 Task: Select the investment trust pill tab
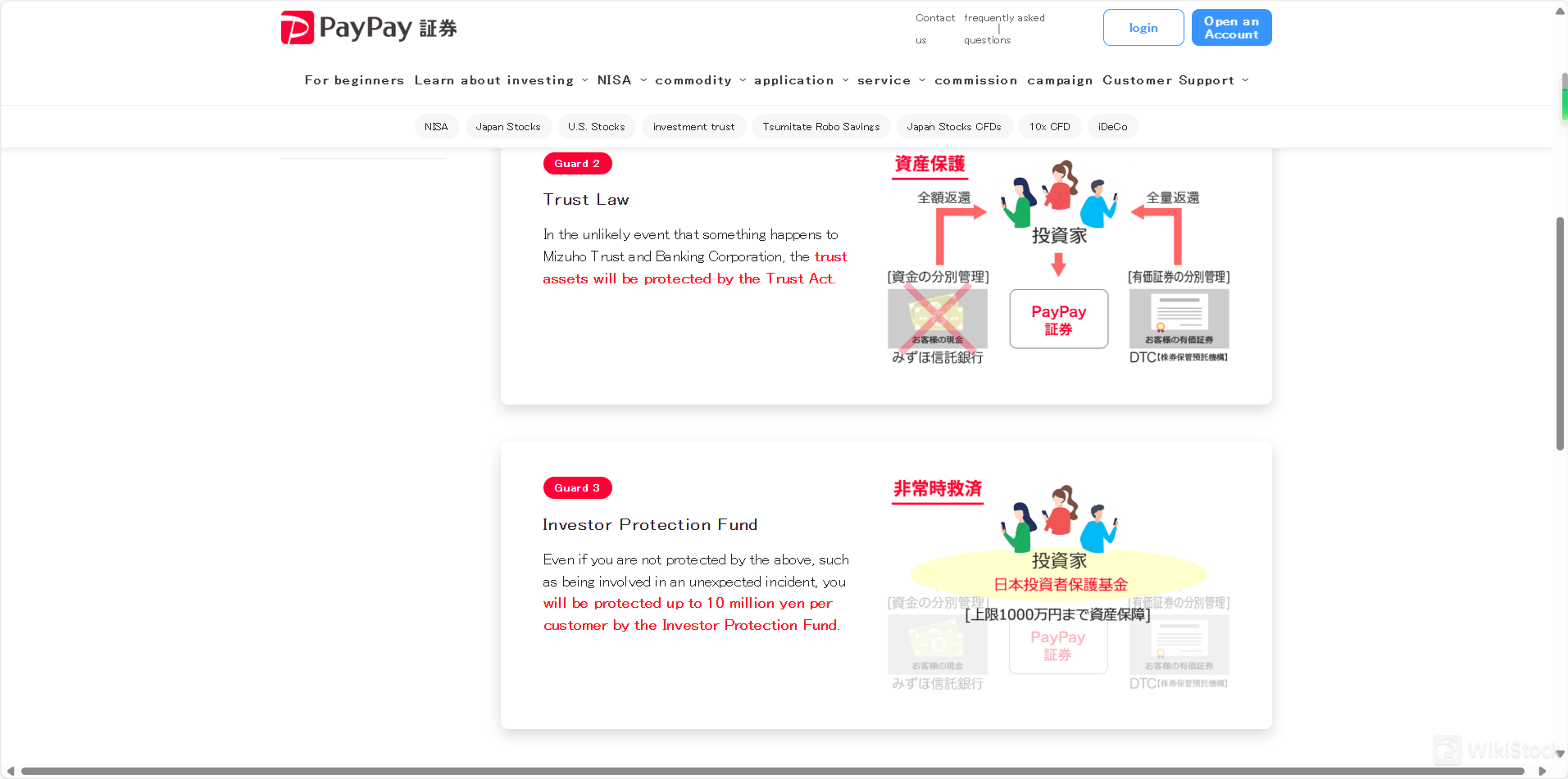(693, 127)
